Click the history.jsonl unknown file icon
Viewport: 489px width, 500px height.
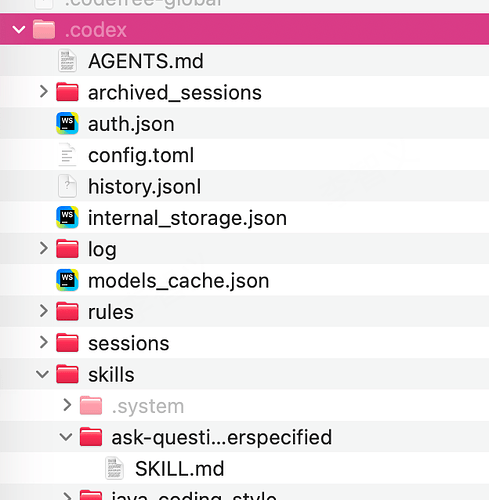pyautogui.click(x=67, y=186)
